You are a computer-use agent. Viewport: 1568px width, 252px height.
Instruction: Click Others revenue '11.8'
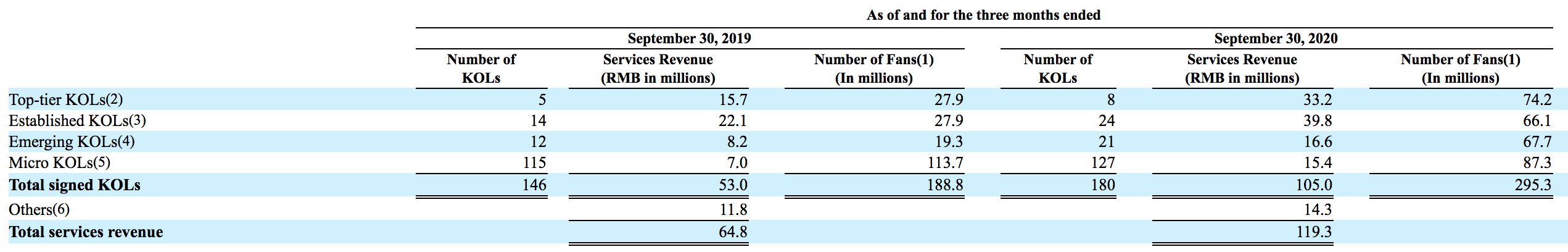pyautogui.click(x=733, y=209)
